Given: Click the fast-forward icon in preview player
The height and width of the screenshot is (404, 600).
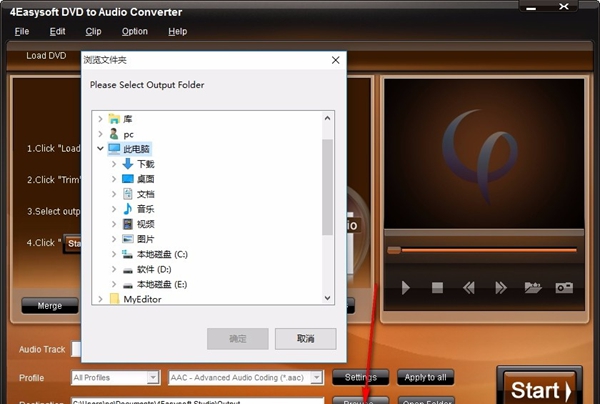Looking at the screenshot, I should click(501, 288).
